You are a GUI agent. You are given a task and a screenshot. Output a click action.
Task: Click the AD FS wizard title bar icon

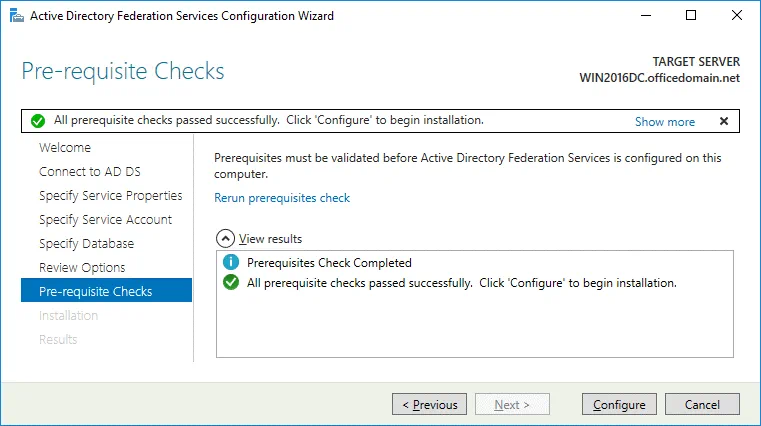pyautogui.click(x=13, y=16)
